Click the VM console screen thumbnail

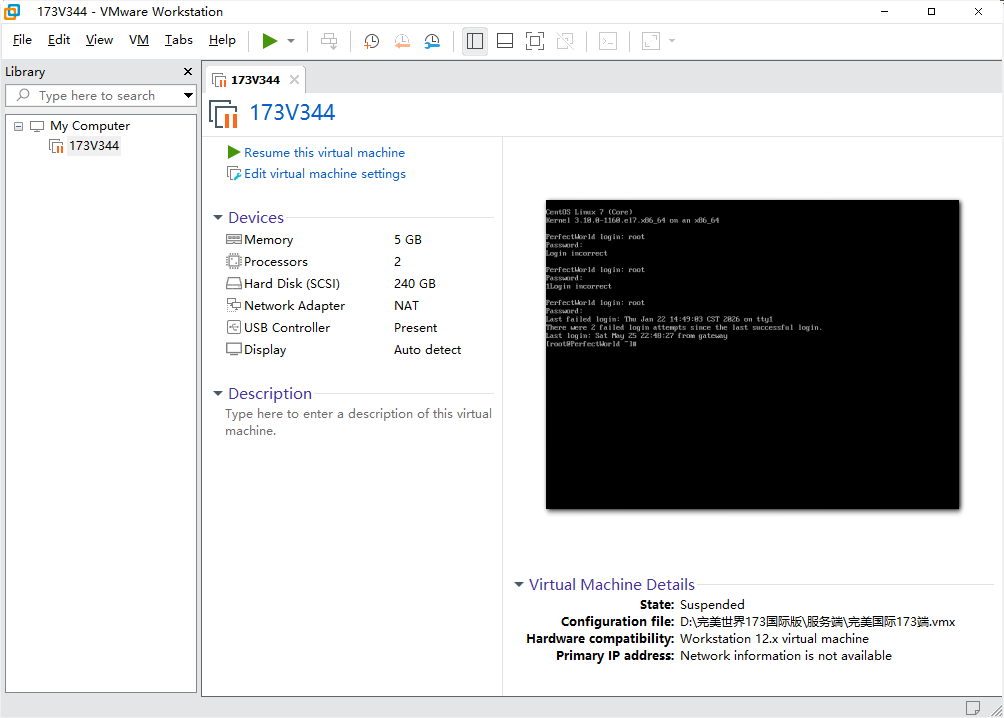coord(752,354)
